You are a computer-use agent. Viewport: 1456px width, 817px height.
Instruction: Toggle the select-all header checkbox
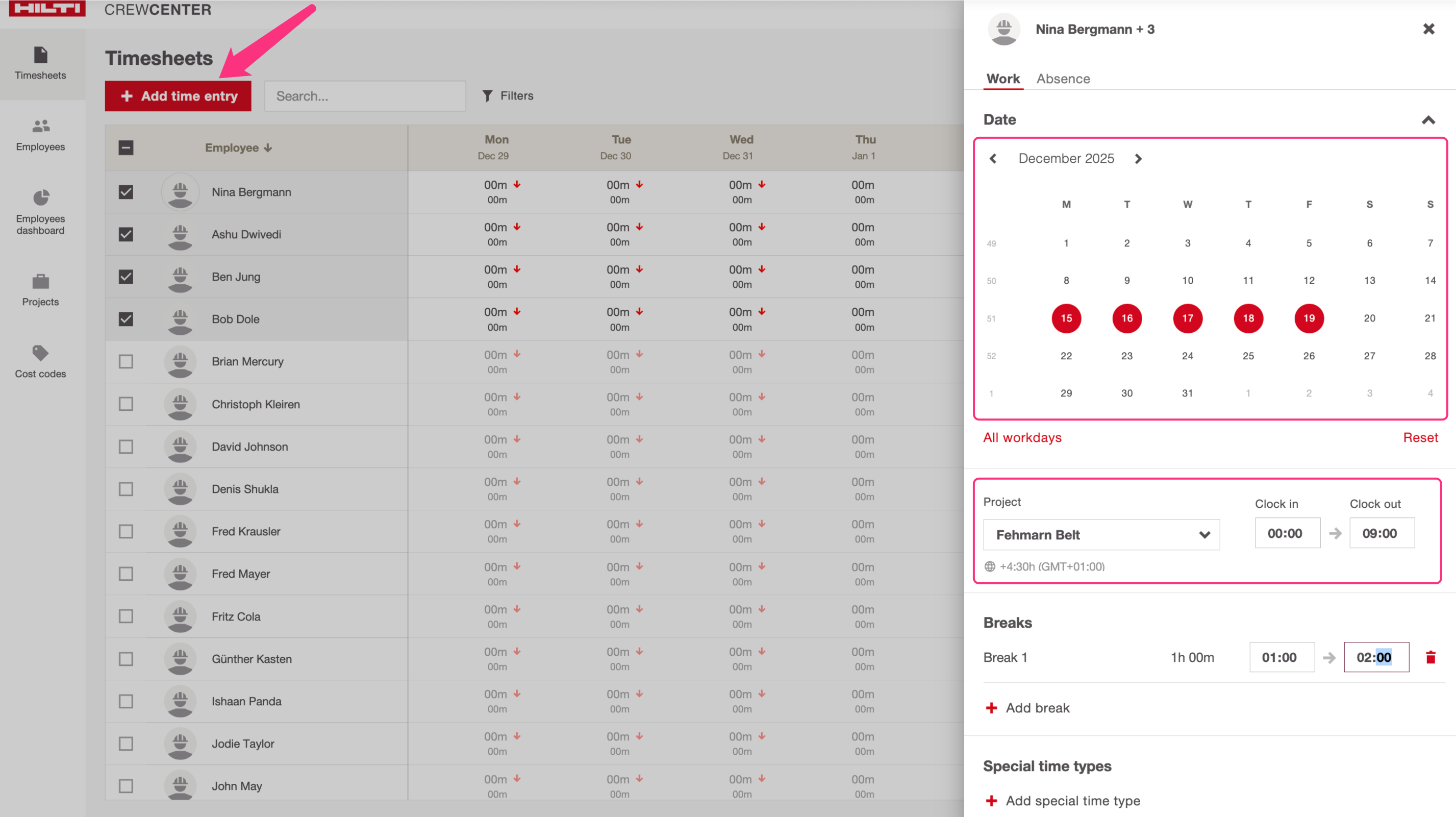126,147
